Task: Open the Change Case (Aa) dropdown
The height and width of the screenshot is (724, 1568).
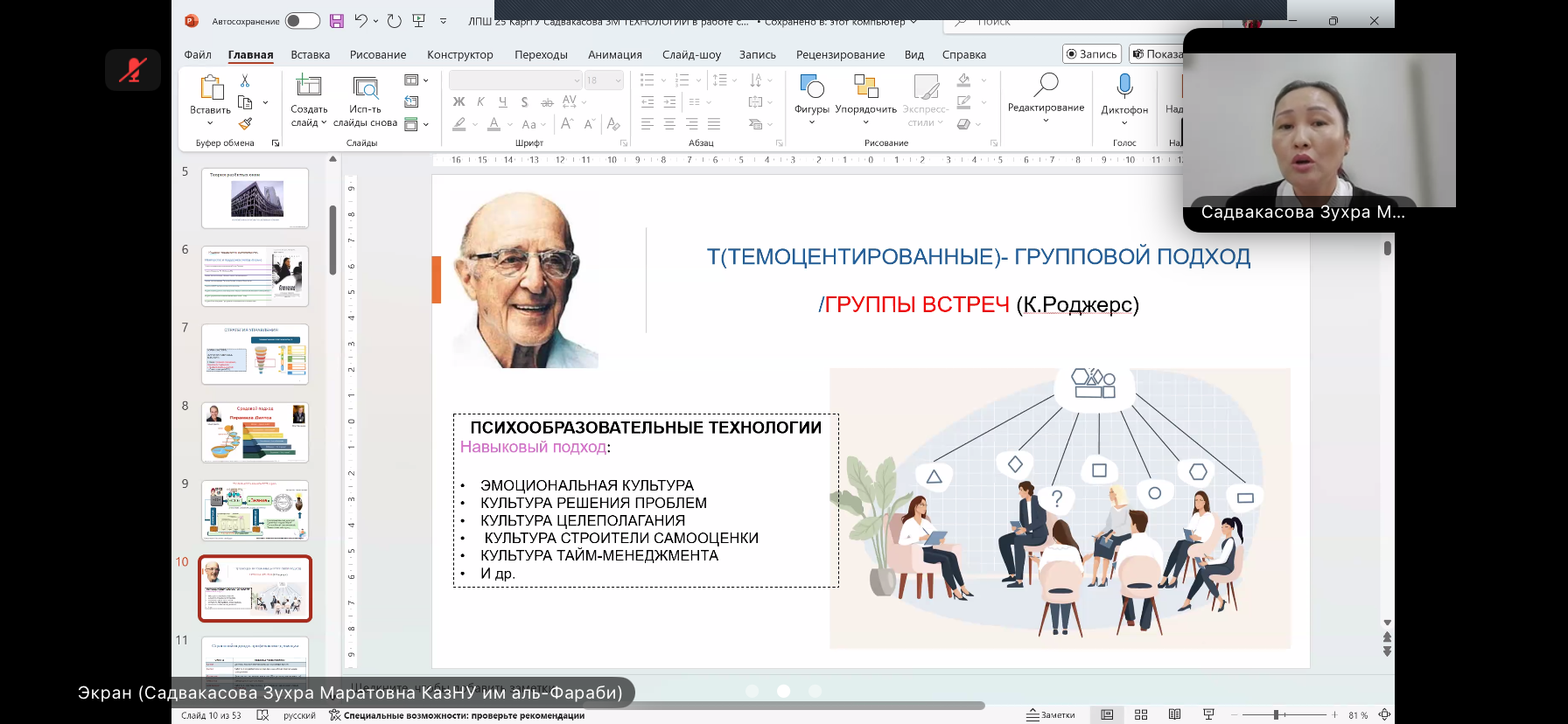Action: pos(533,124)
